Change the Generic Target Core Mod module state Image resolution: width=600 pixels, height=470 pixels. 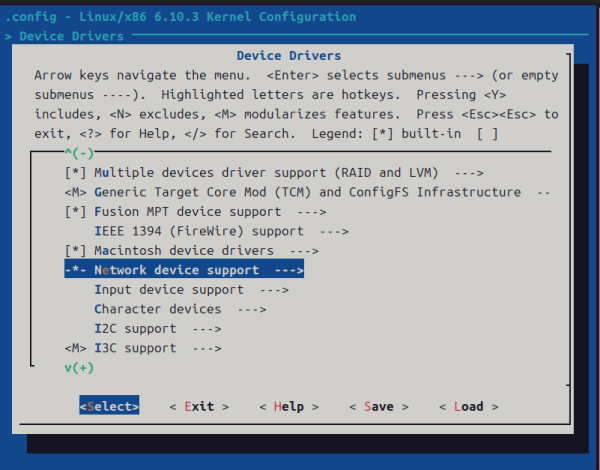tap(75, 193)
